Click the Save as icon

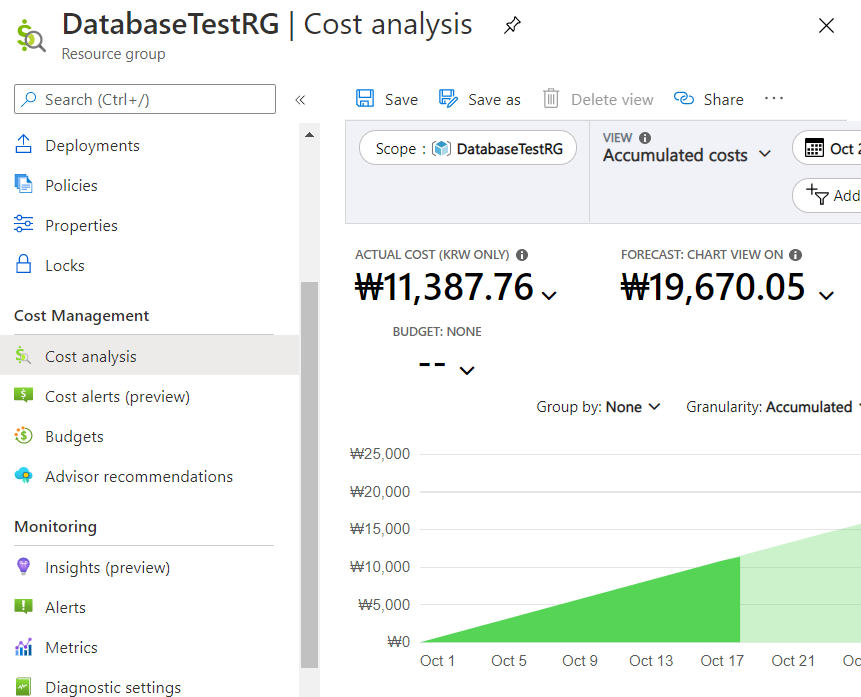448,98
